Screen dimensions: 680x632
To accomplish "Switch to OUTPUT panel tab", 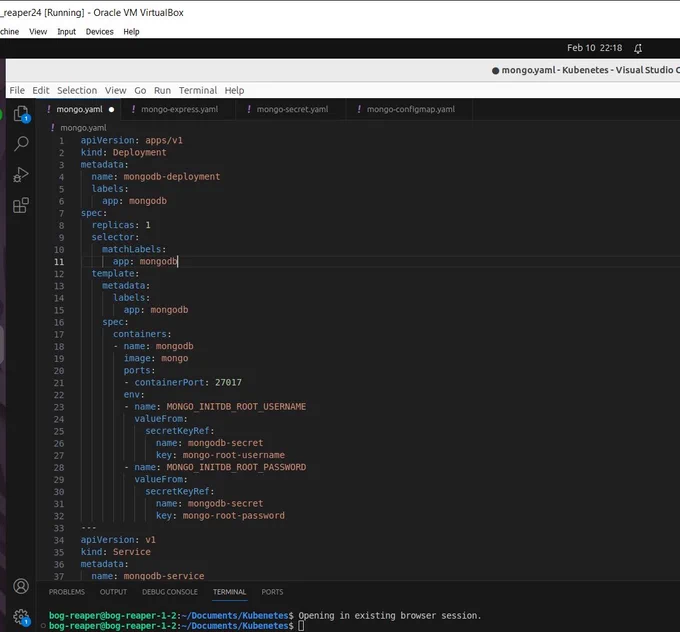I will [x=113, y=592].
